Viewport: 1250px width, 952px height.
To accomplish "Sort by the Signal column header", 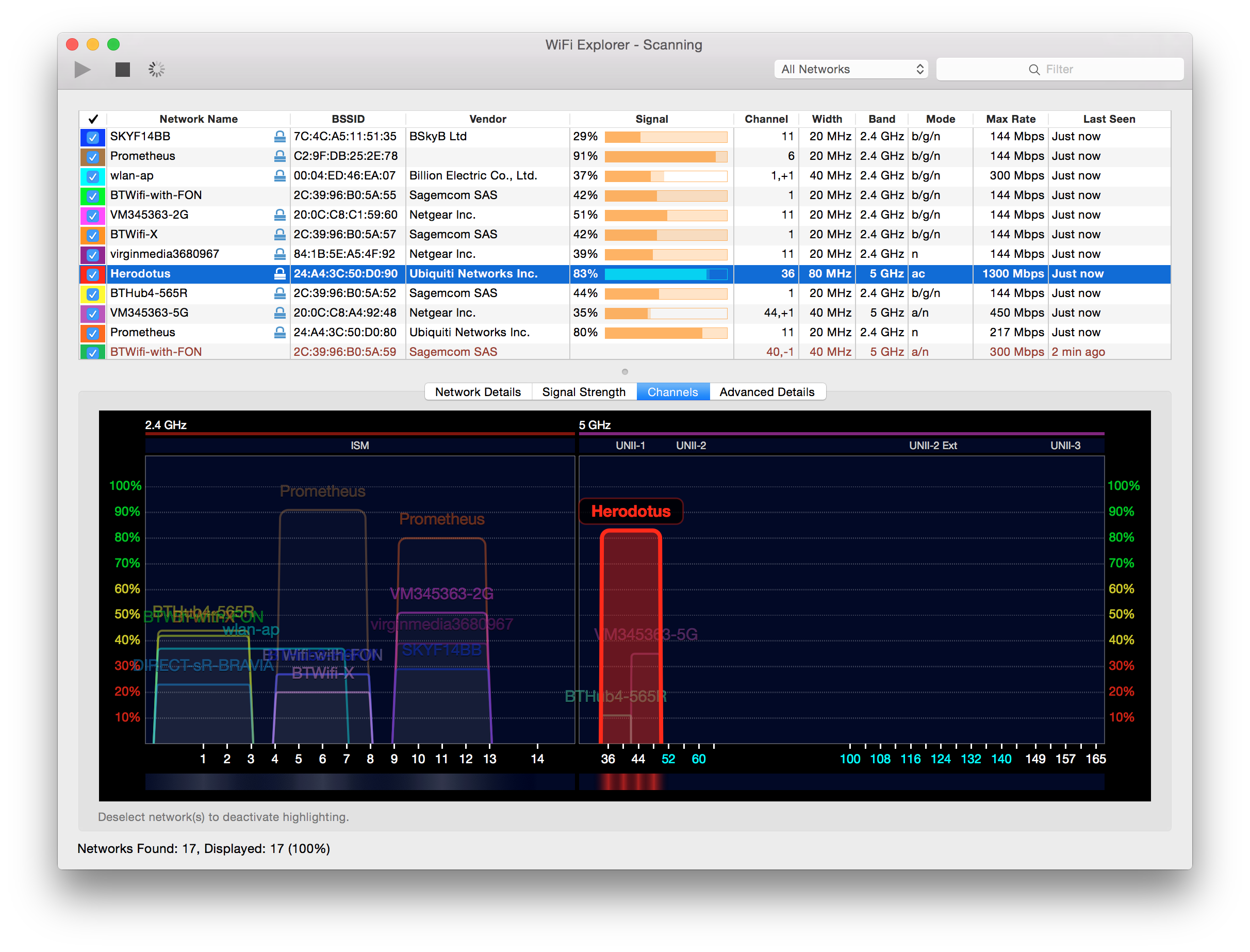I will [x=652, y=119].
